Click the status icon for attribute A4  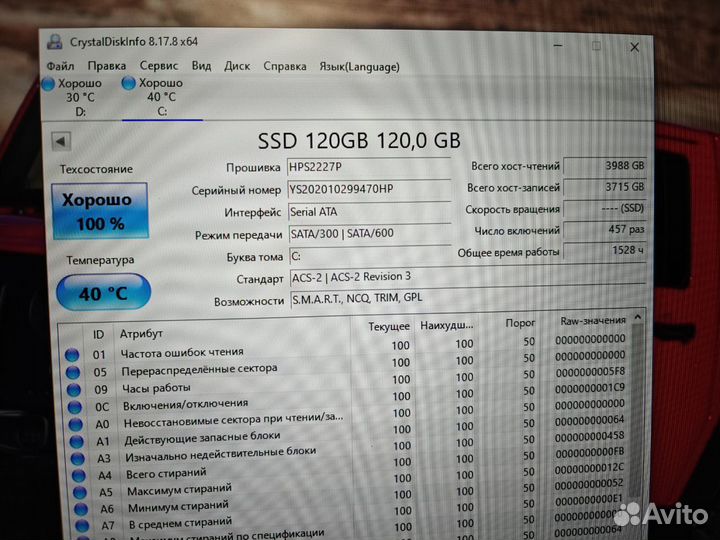click(79, 476)
